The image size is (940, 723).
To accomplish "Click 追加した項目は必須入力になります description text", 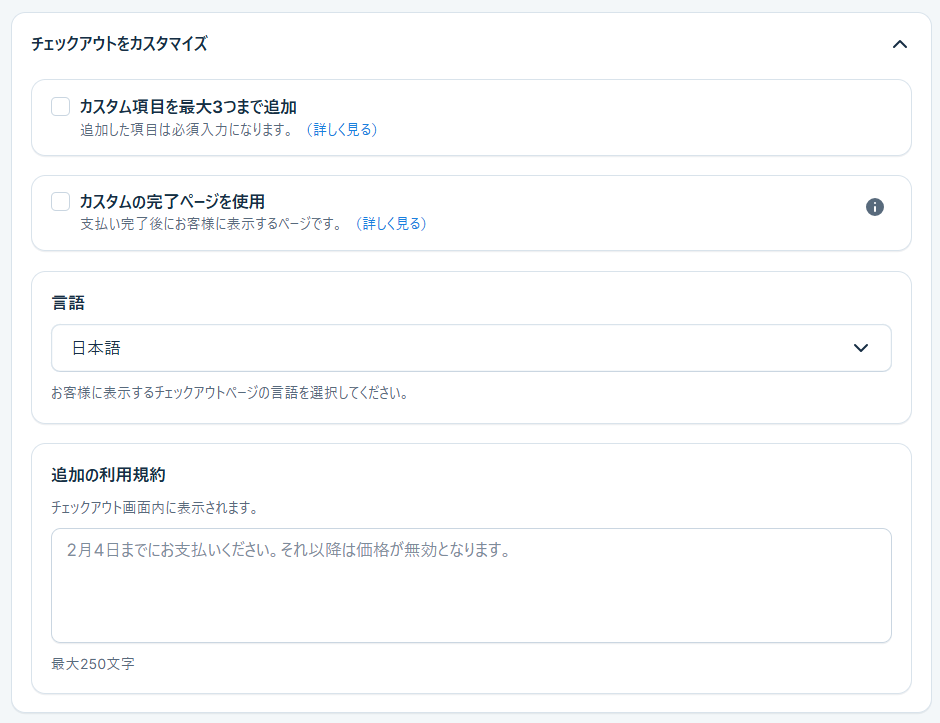I will (x=186, y=130).
